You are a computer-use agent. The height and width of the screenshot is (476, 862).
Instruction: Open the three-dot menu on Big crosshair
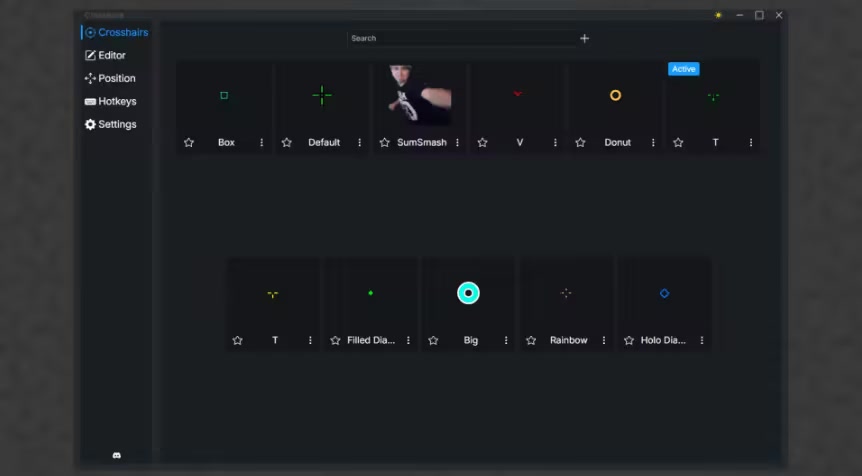click(x=505, y=340)
